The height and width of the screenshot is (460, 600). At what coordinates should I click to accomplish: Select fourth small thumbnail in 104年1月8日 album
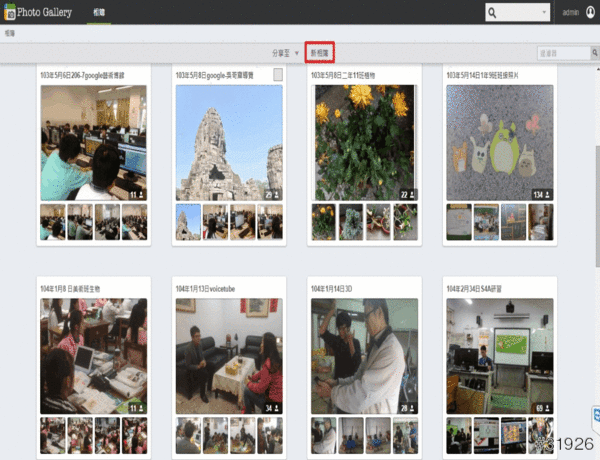[134, 436]
